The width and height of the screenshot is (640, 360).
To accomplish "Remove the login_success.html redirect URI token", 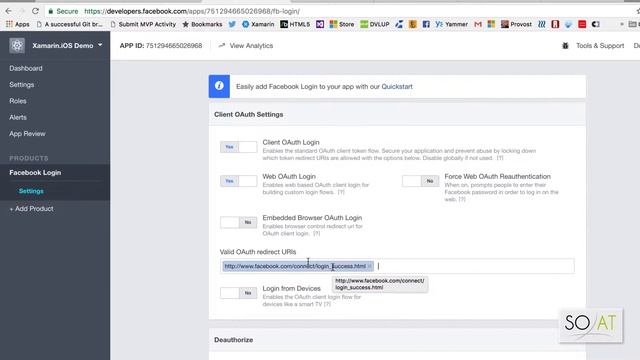I will 370,266.
